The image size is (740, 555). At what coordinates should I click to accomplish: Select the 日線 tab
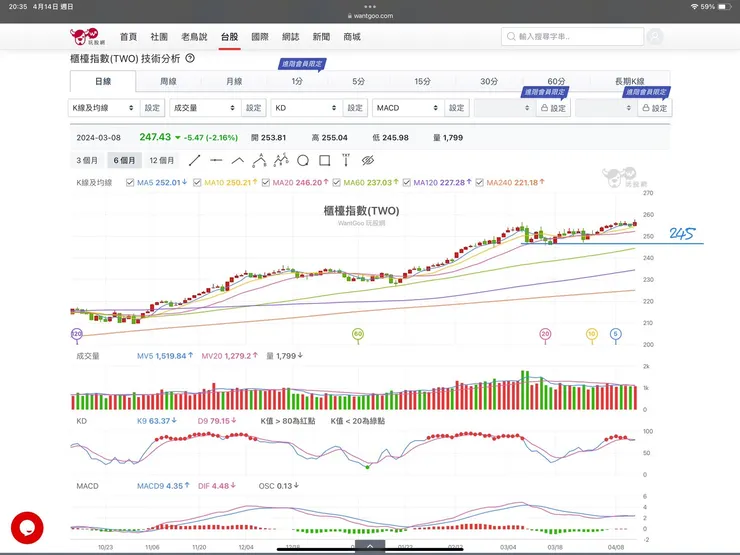[x=103, y=81]
